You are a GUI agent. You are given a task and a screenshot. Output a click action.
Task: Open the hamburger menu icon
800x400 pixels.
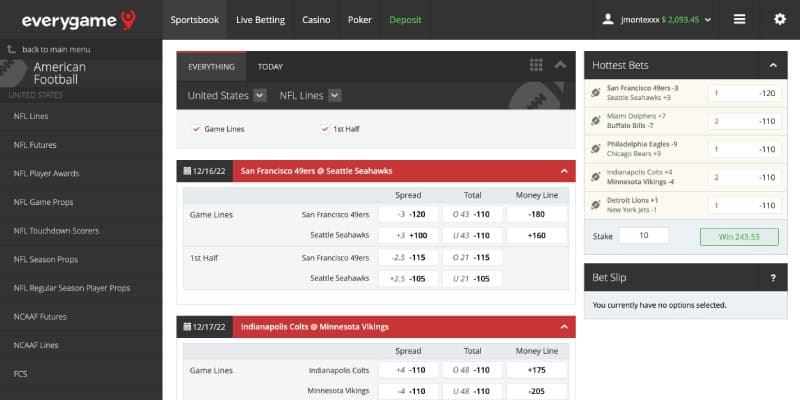coord(739,19)
